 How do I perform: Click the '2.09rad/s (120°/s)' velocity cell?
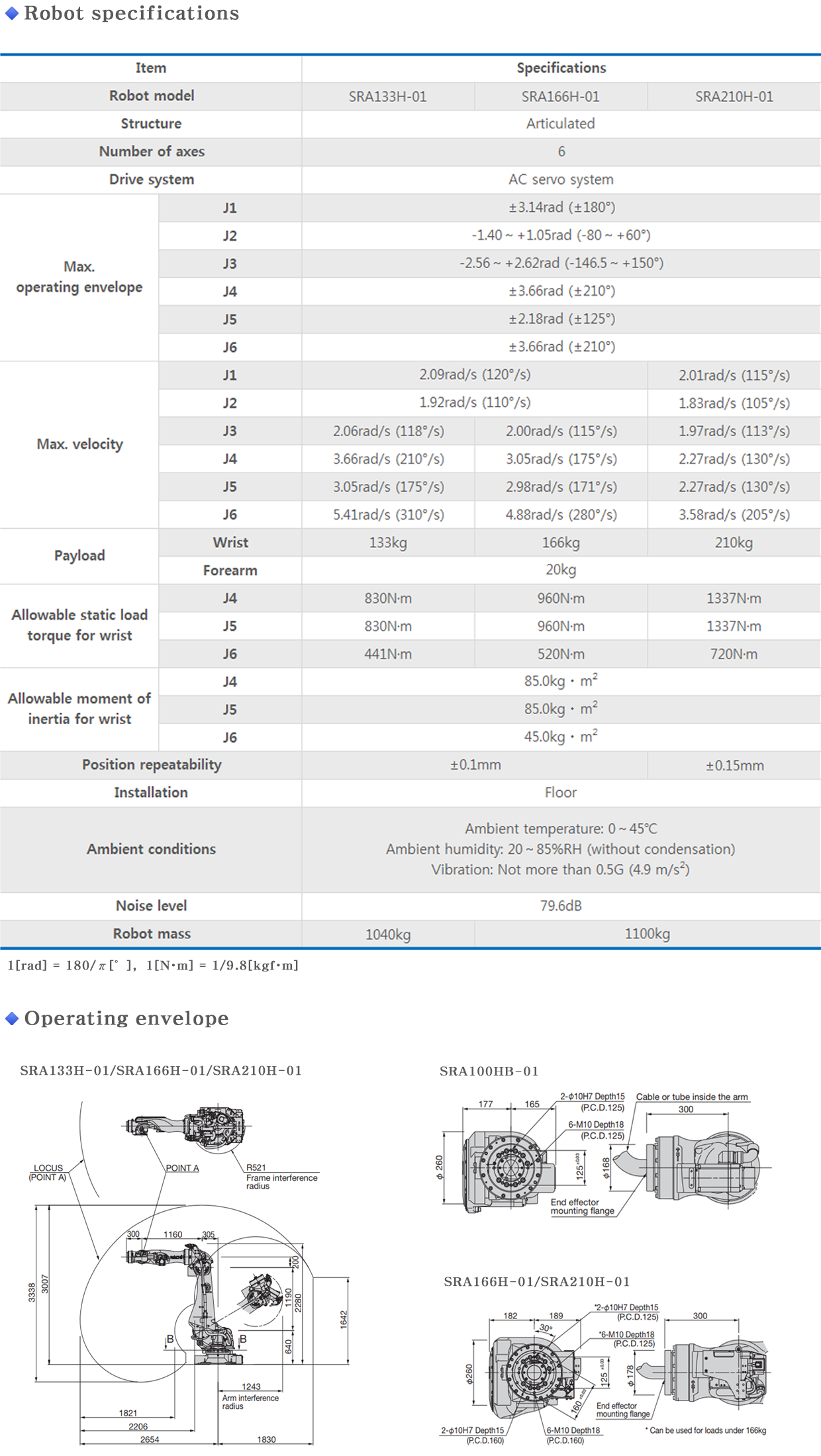pos(475,375)
